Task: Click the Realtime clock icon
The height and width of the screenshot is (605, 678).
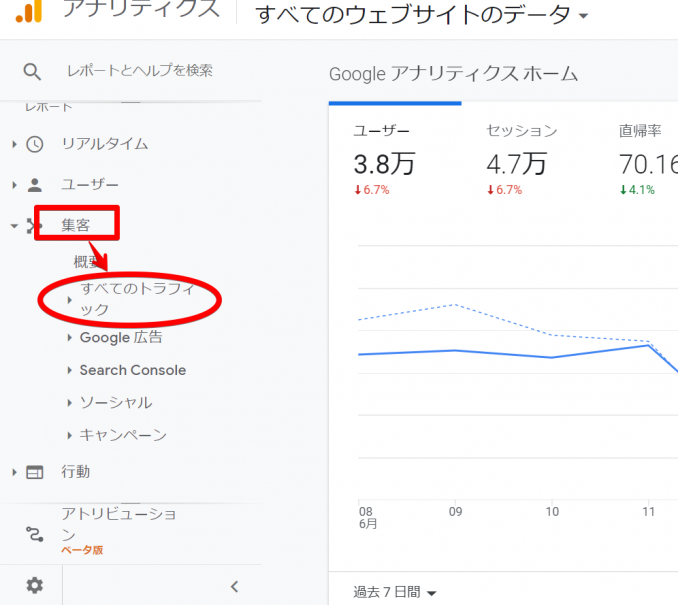Action: 35,144
